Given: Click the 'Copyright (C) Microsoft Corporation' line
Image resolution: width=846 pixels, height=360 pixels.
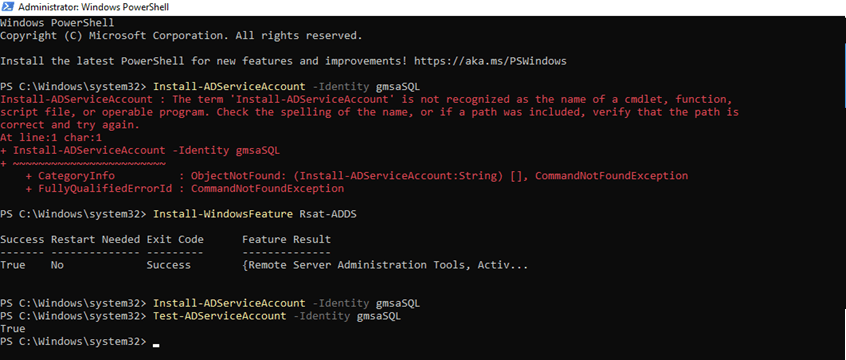Looking at the screenshot, I should pyautogui.click(x=181, y=36).
